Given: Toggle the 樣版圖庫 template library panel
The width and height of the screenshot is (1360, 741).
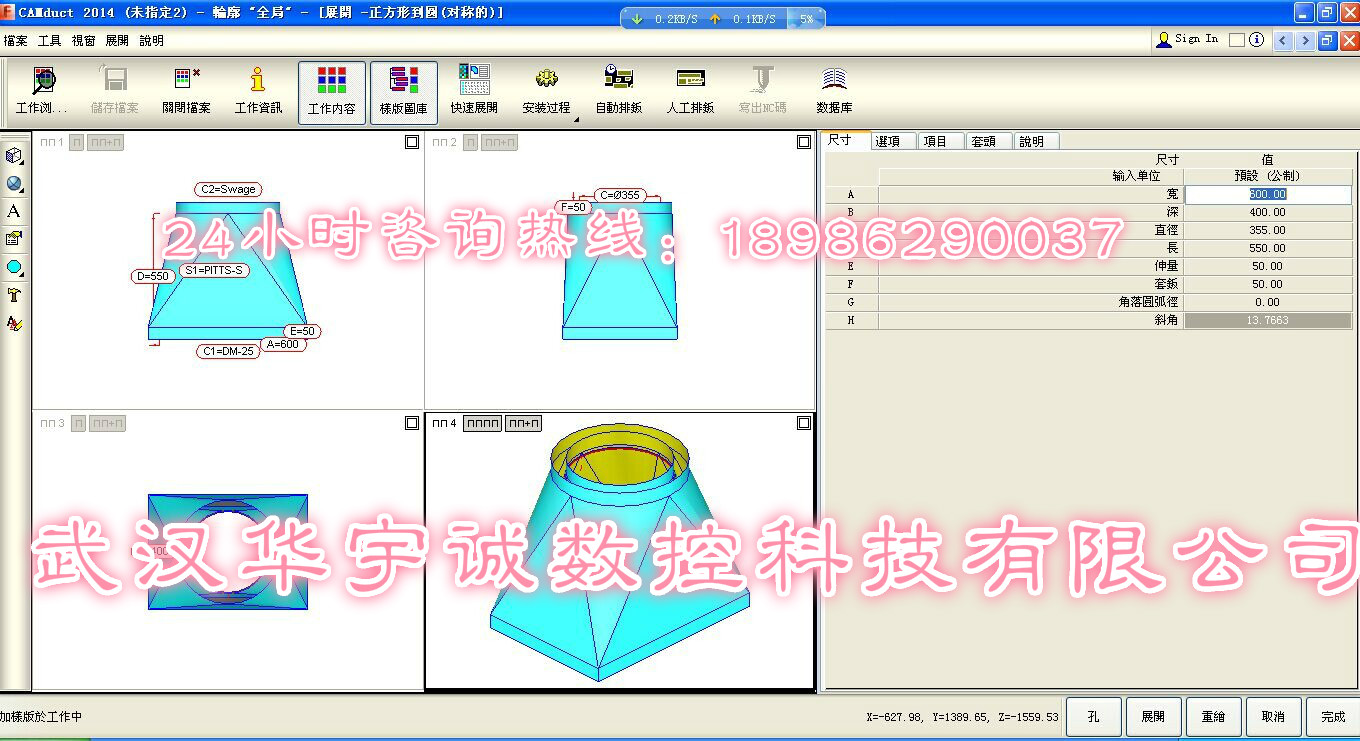Looking at the screenshot, I should 403,92.
